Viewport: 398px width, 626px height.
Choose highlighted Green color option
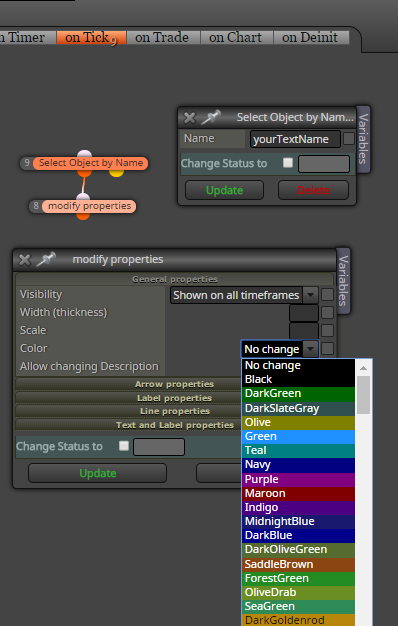(x=298, y=437)
